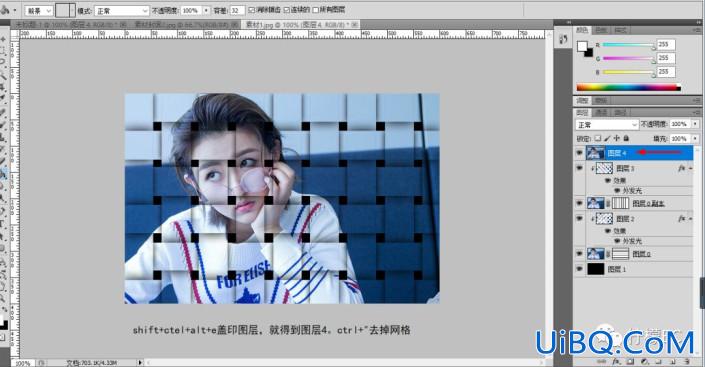This screenshot has height=367, width=705.
Task: Open the collapsed history panel icon
Action: 563,40
